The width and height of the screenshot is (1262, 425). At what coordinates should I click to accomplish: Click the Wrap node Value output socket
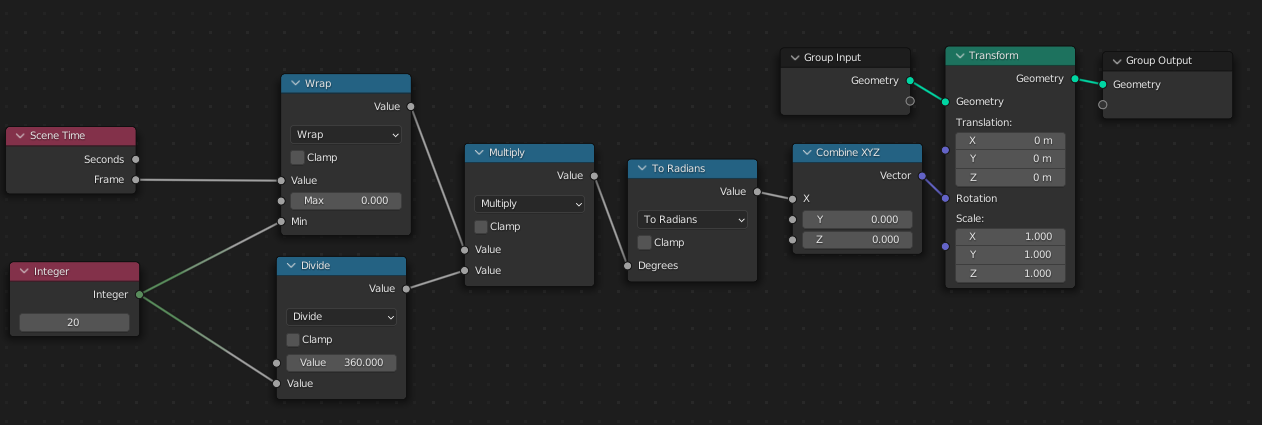(411, 106)
